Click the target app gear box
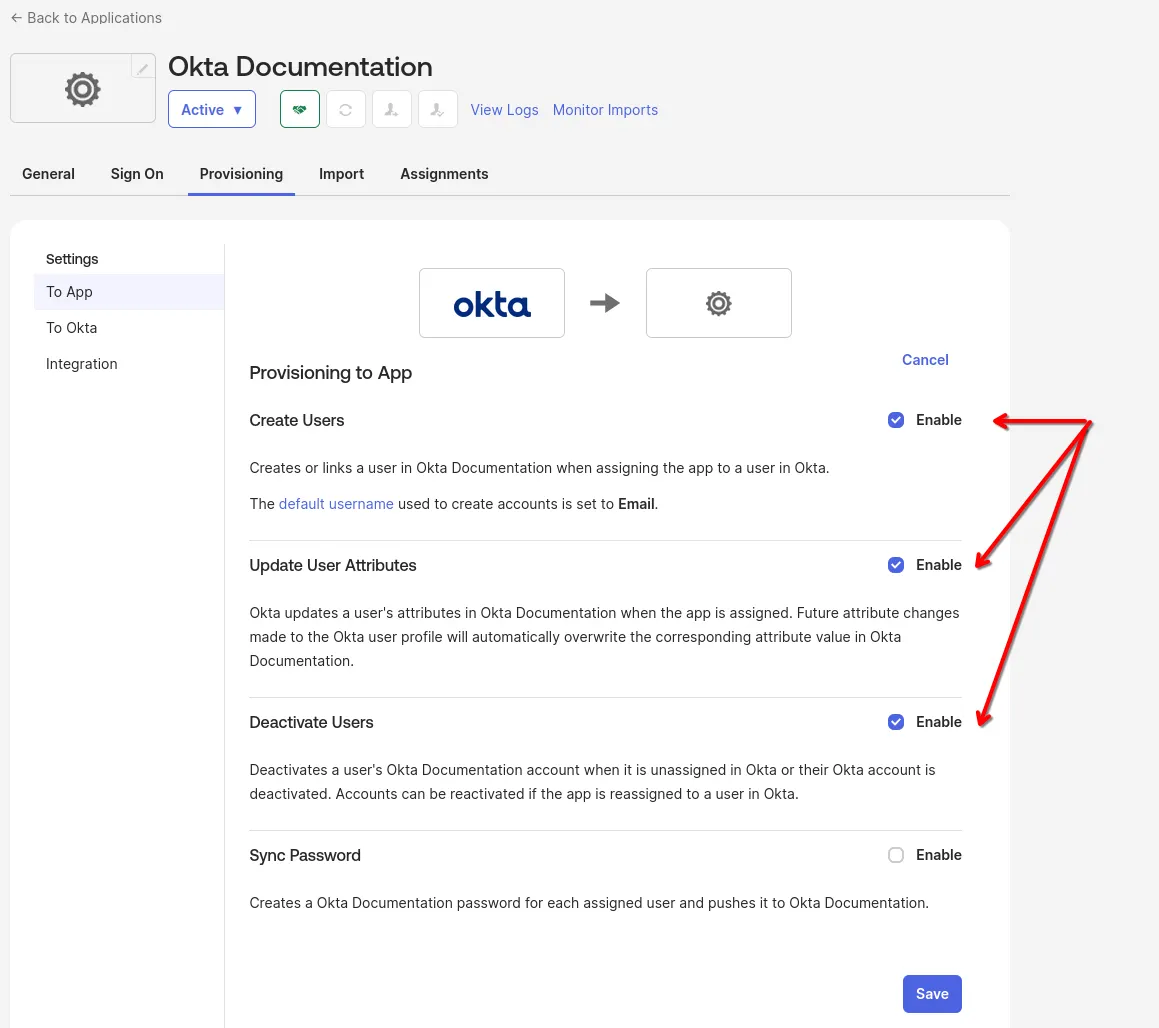The height and width of the screenshot is (1028, 1159). pyautogui.click(x=718, y=303)
